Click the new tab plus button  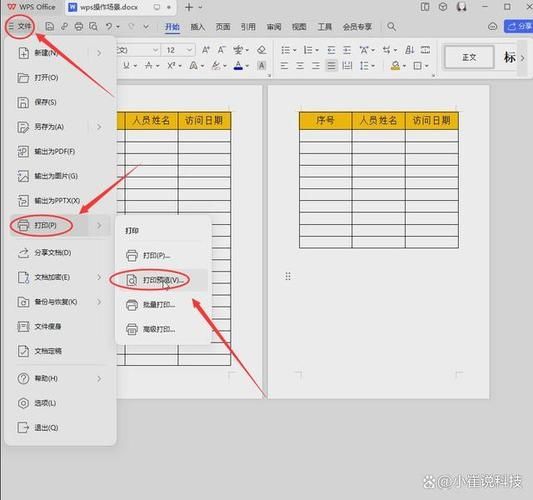point(189,7)
